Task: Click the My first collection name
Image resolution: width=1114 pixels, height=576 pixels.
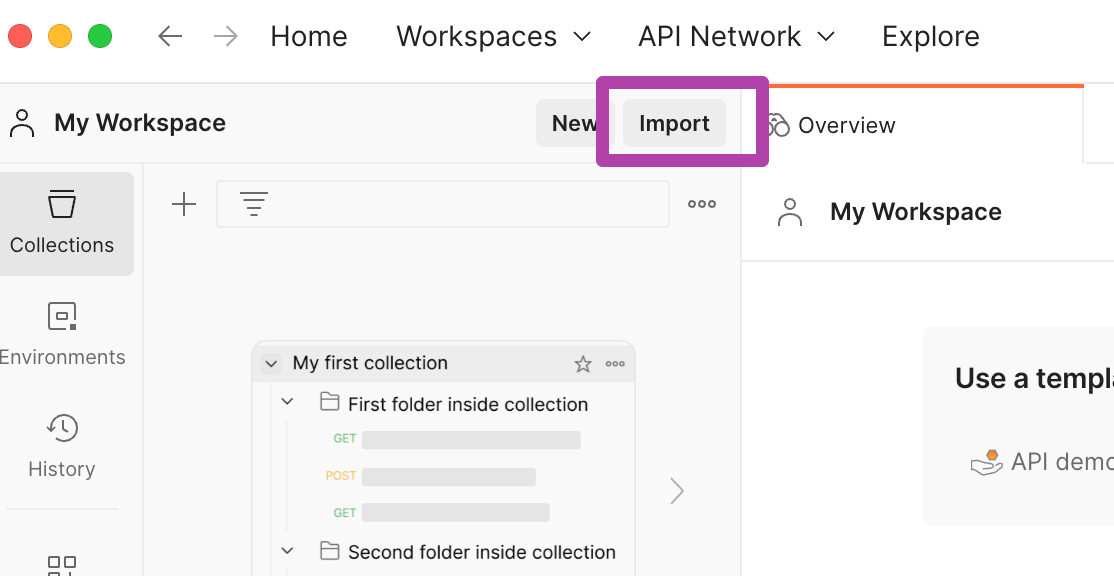Action: coord(370,363)
